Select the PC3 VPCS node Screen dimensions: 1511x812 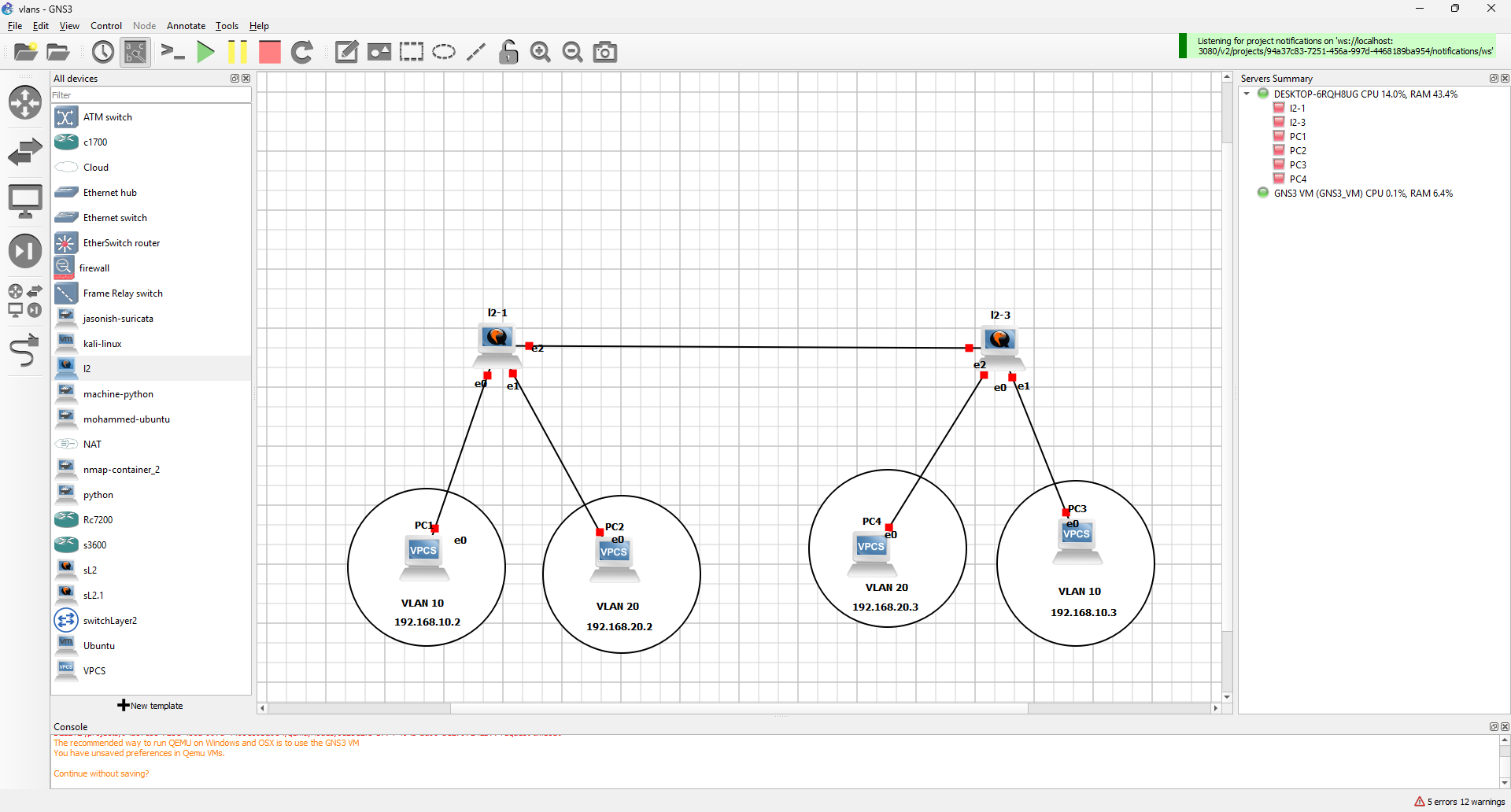click(1077, 541)
